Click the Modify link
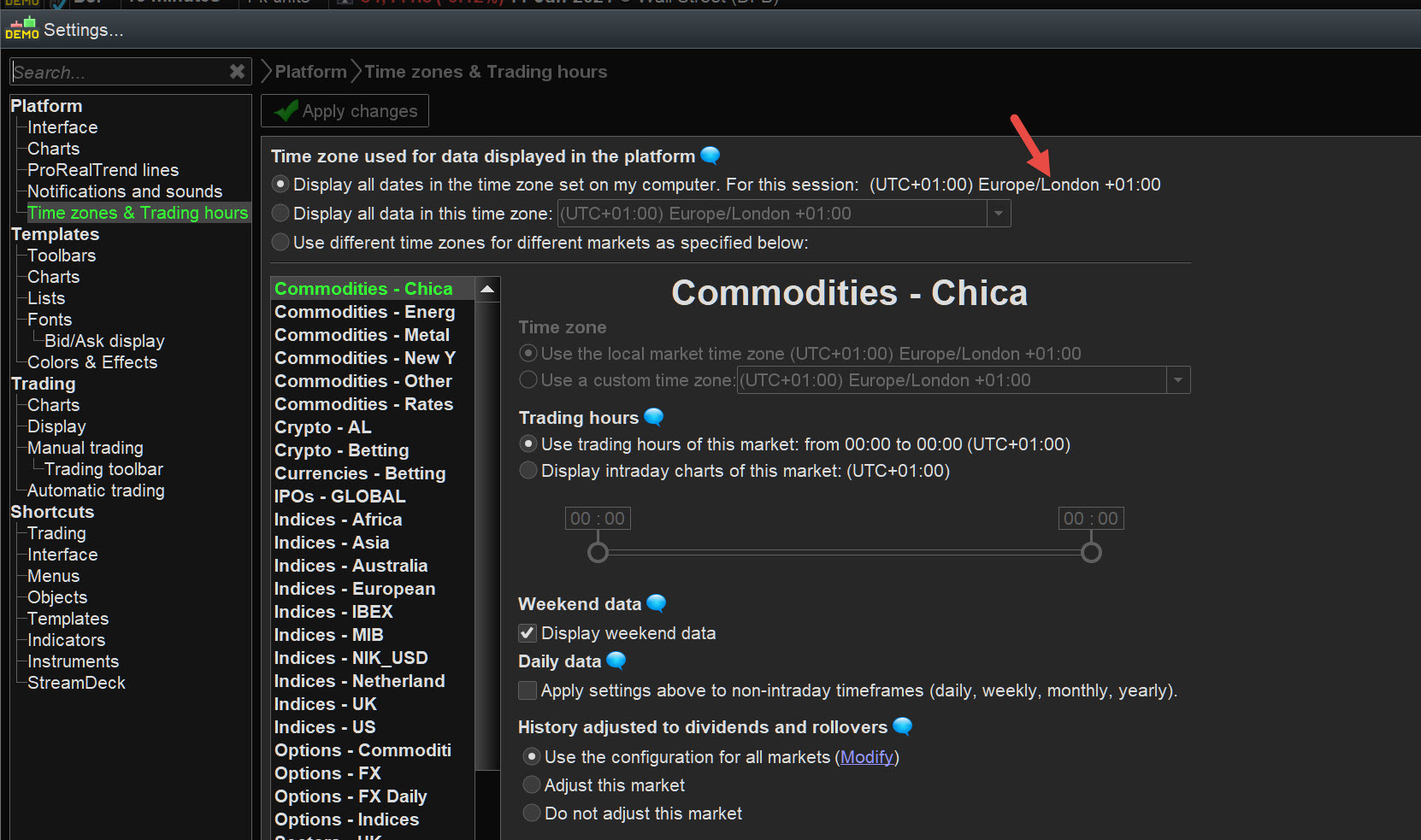1421x840 pixels. [x=867, y=757]
